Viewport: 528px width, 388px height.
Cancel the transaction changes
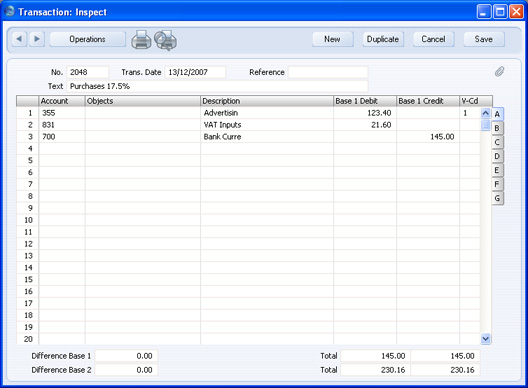[x=433, y=39]
